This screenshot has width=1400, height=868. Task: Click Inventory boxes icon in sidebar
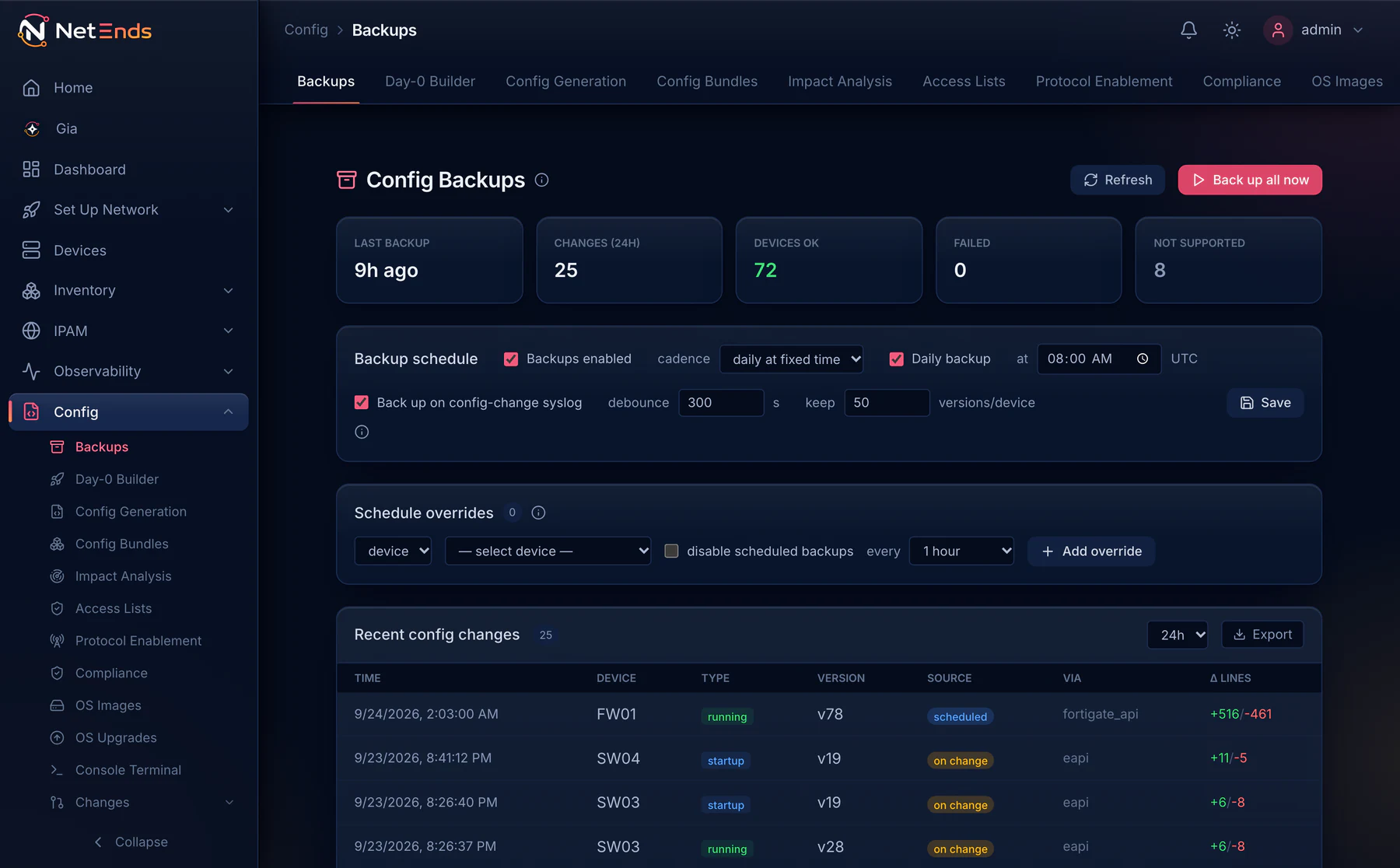tap(31, 291)
